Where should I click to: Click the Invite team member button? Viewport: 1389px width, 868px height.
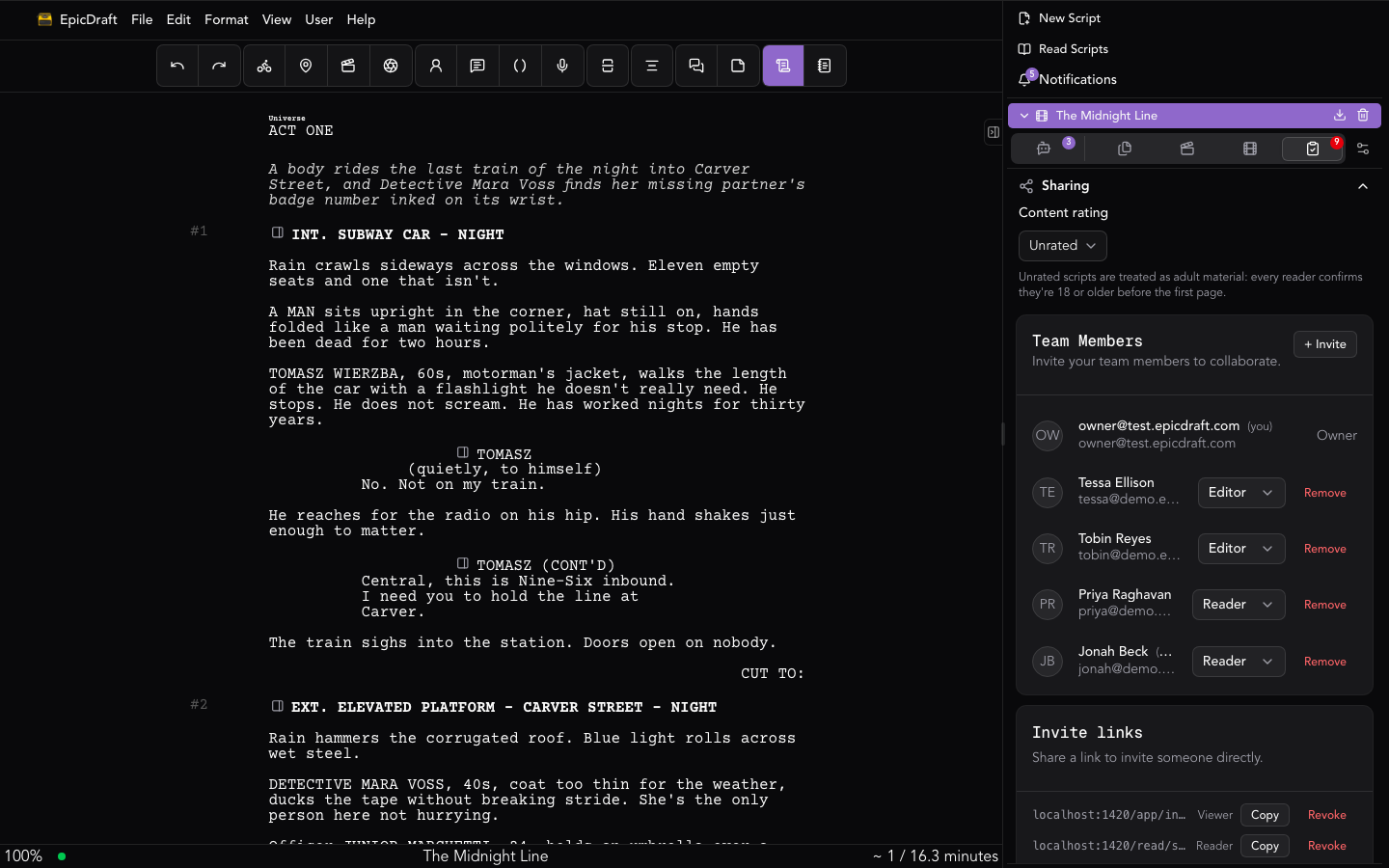[1325, 344]
